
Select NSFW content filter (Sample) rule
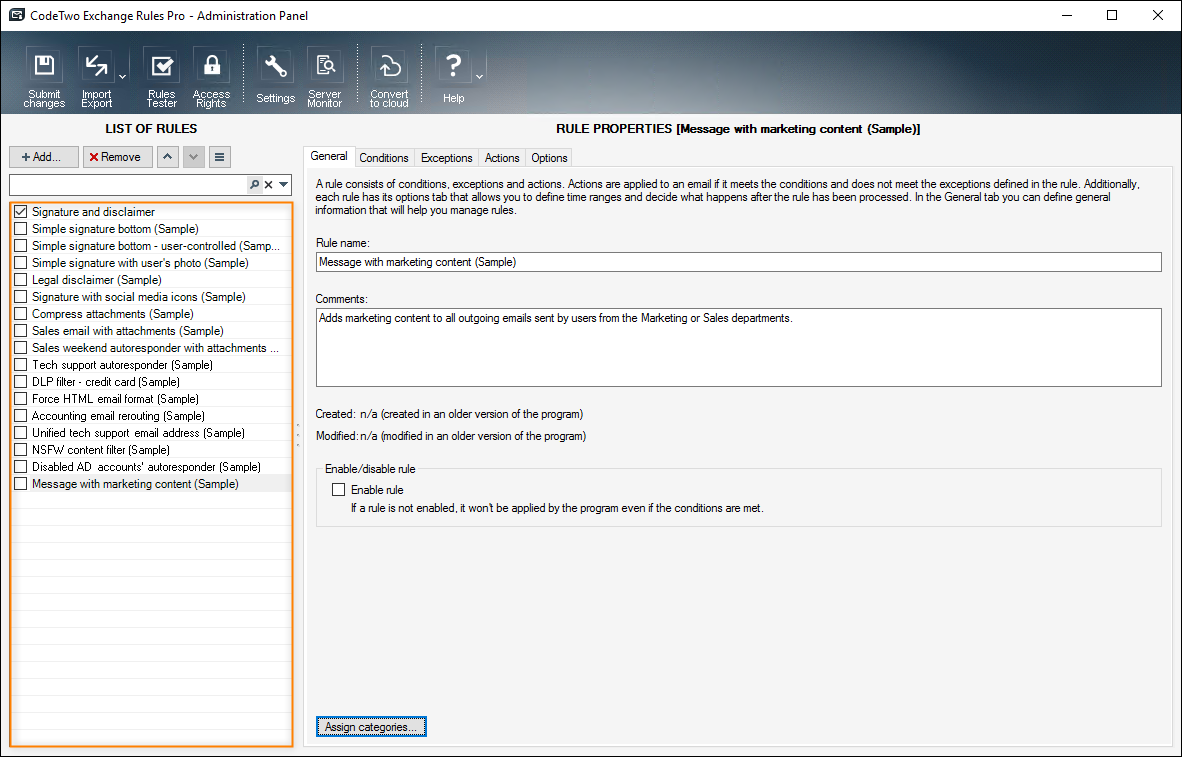coord(152,450)
